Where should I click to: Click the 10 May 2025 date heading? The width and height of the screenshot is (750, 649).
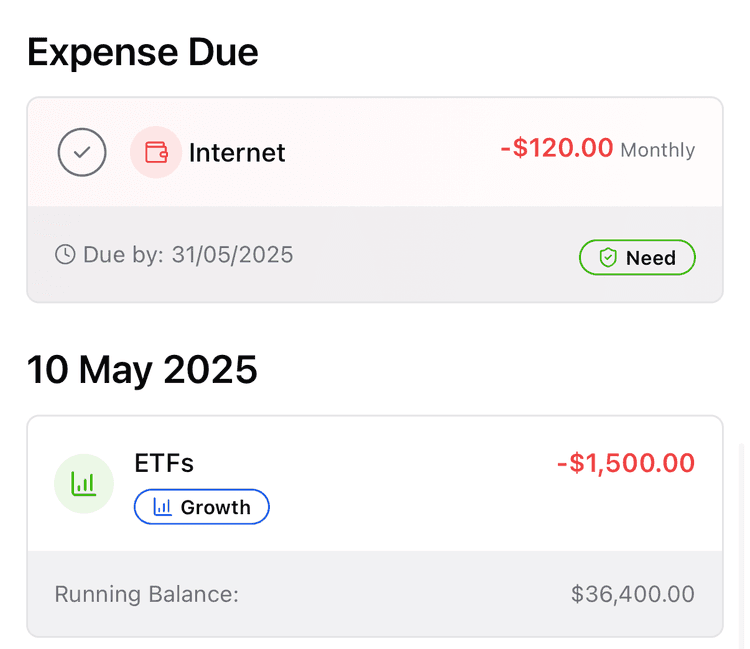click(142, 370)
